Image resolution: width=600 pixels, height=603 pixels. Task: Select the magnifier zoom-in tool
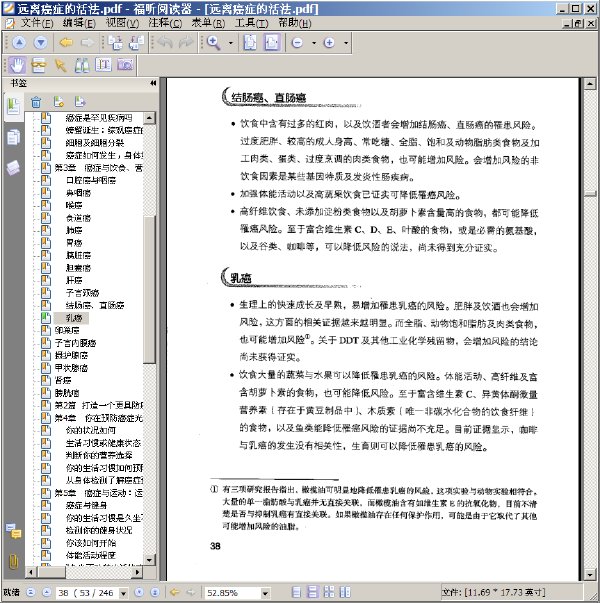214,43
